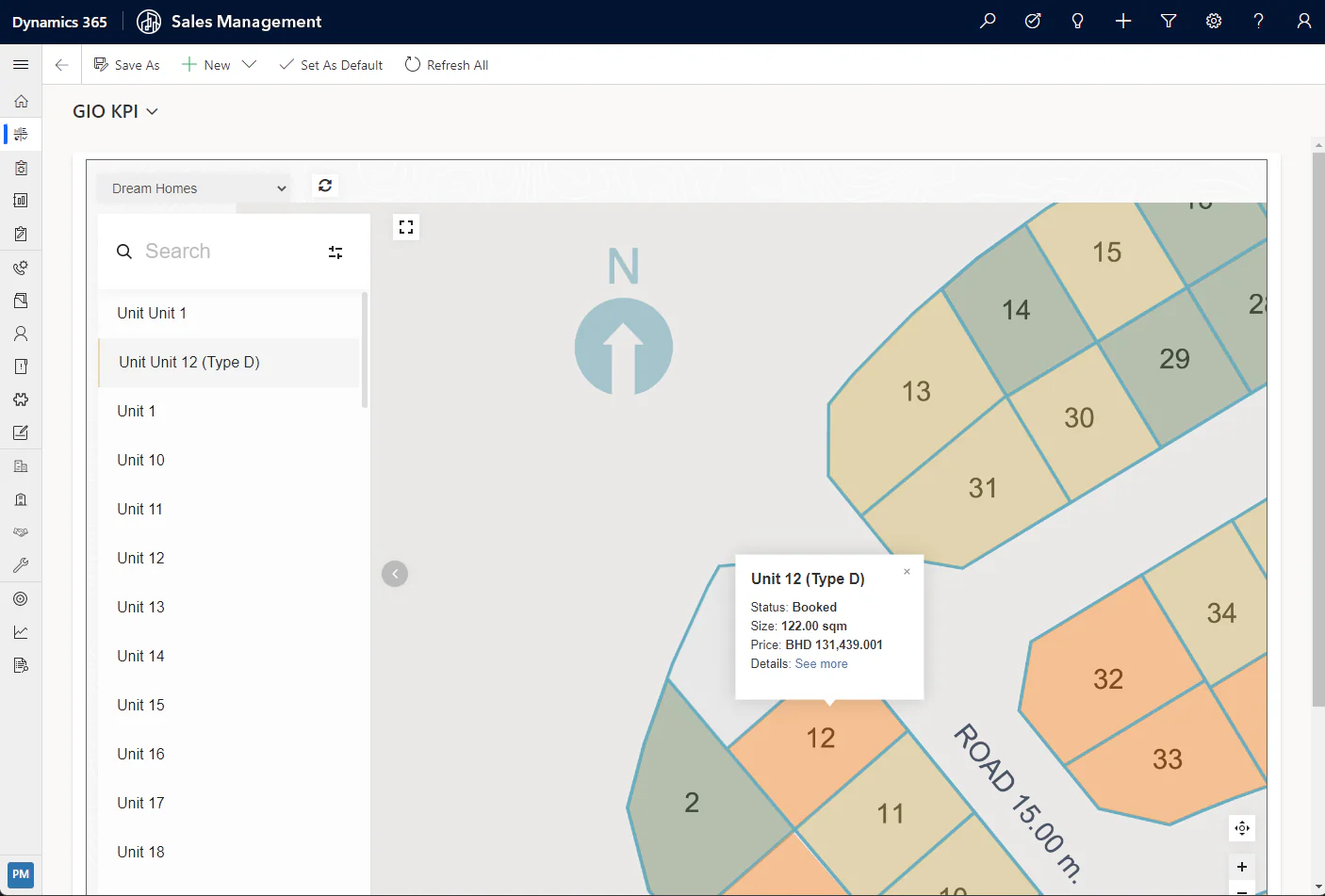Click plot 13 on the map
Image resolution: width=1325 pixels, height=896 pixels.
(916, 392)
